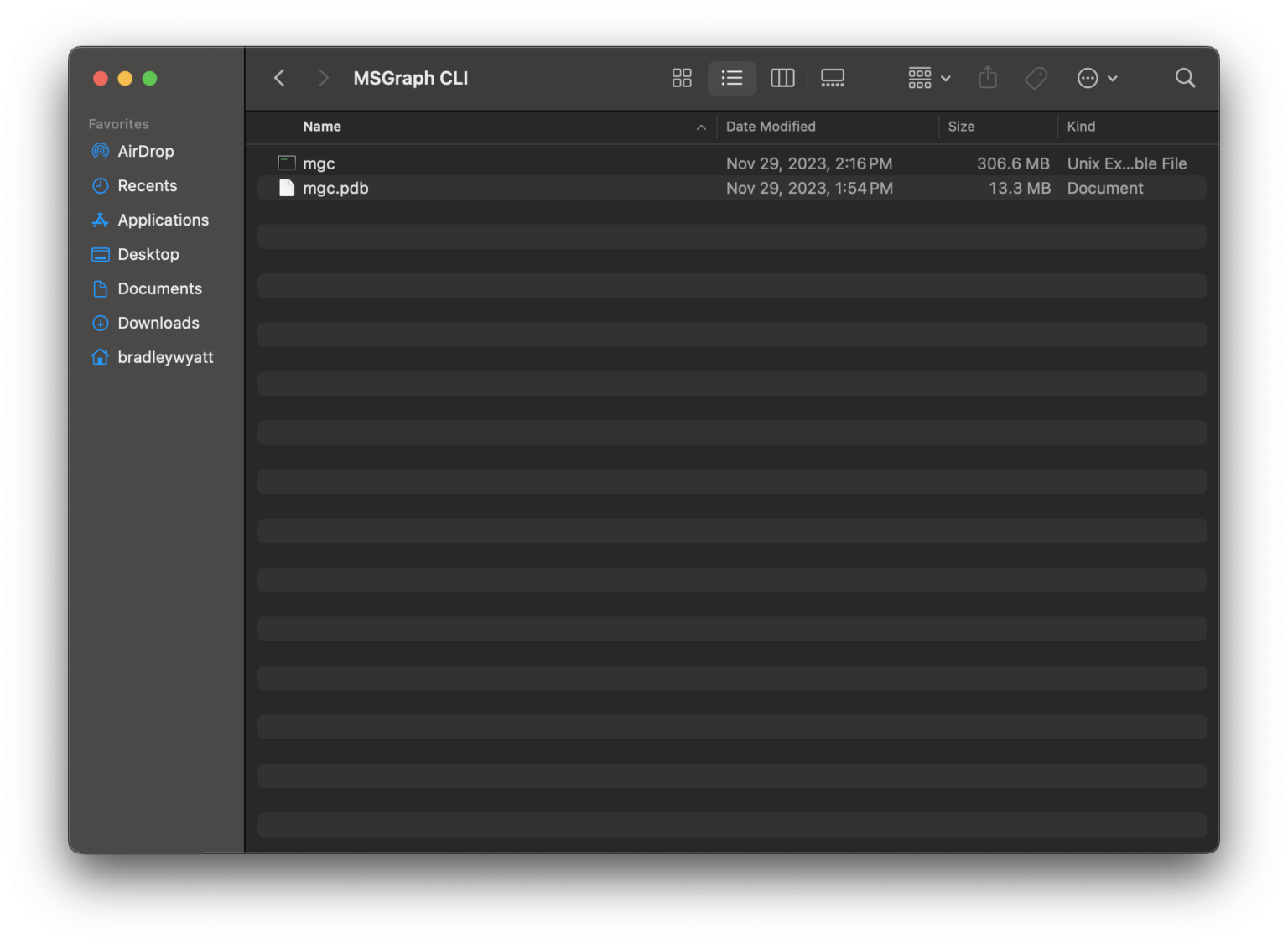1288x944 pixels.
Task: Click the Desktop sidebar icon
Action: pos(100,254)
